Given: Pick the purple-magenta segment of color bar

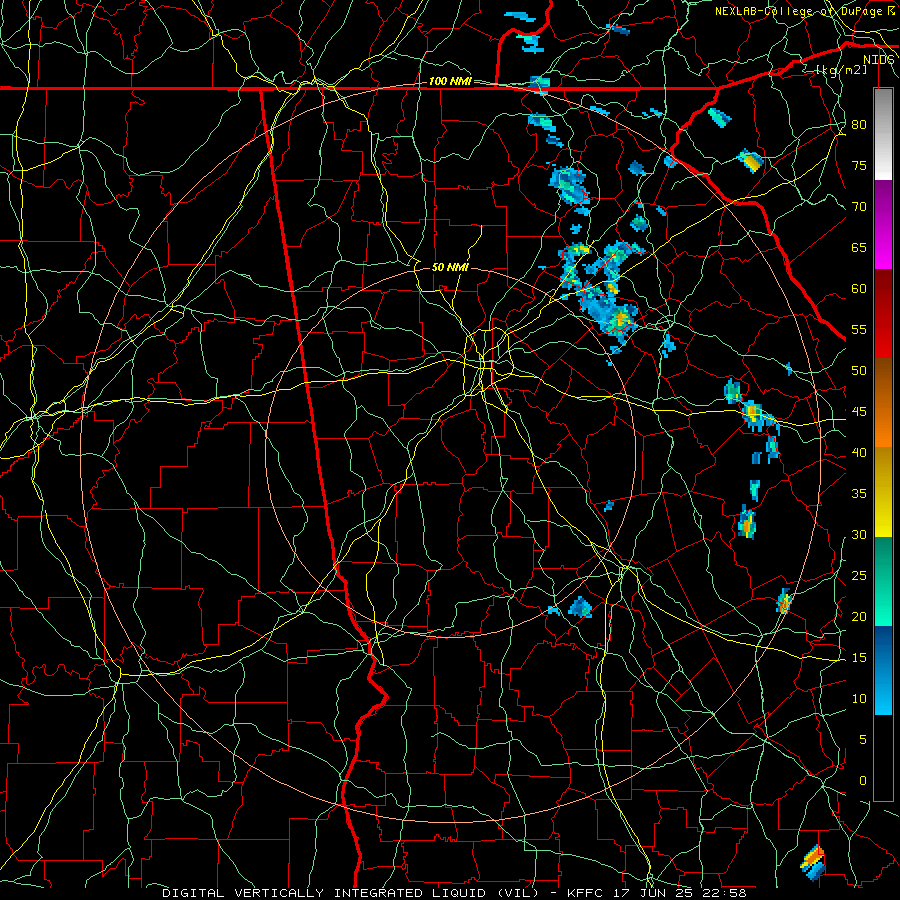Looking at the screenshot, I should click(883, 224).
